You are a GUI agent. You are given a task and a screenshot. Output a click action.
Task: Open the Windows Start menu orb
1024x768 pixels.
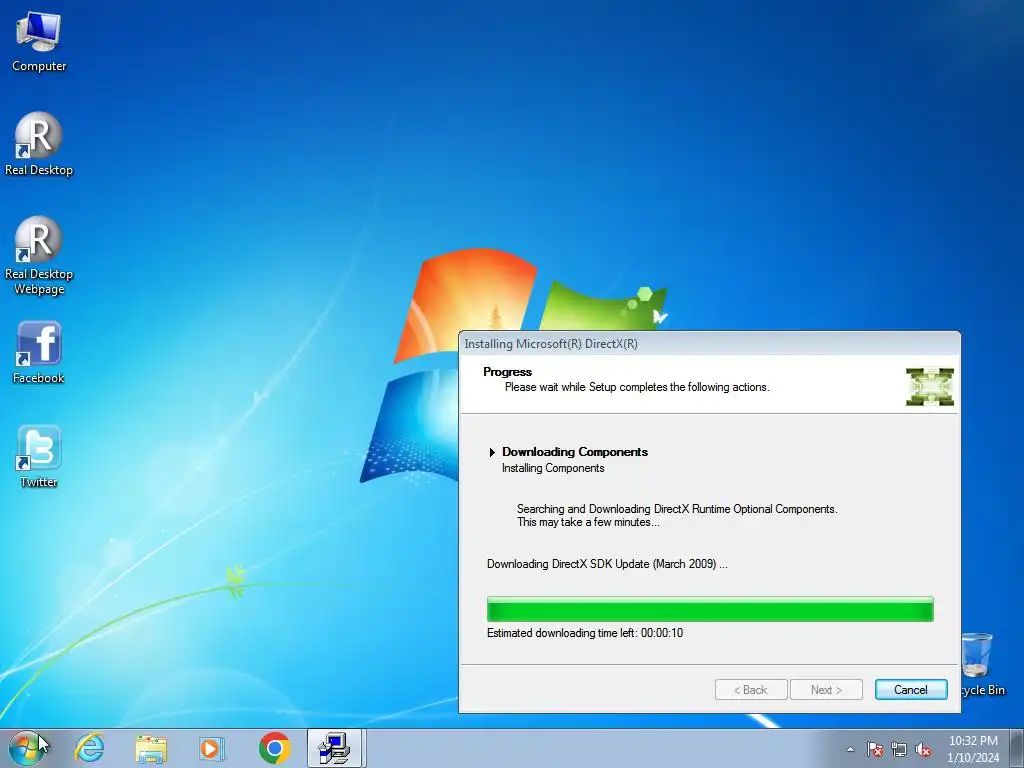[x=25, y=748]
